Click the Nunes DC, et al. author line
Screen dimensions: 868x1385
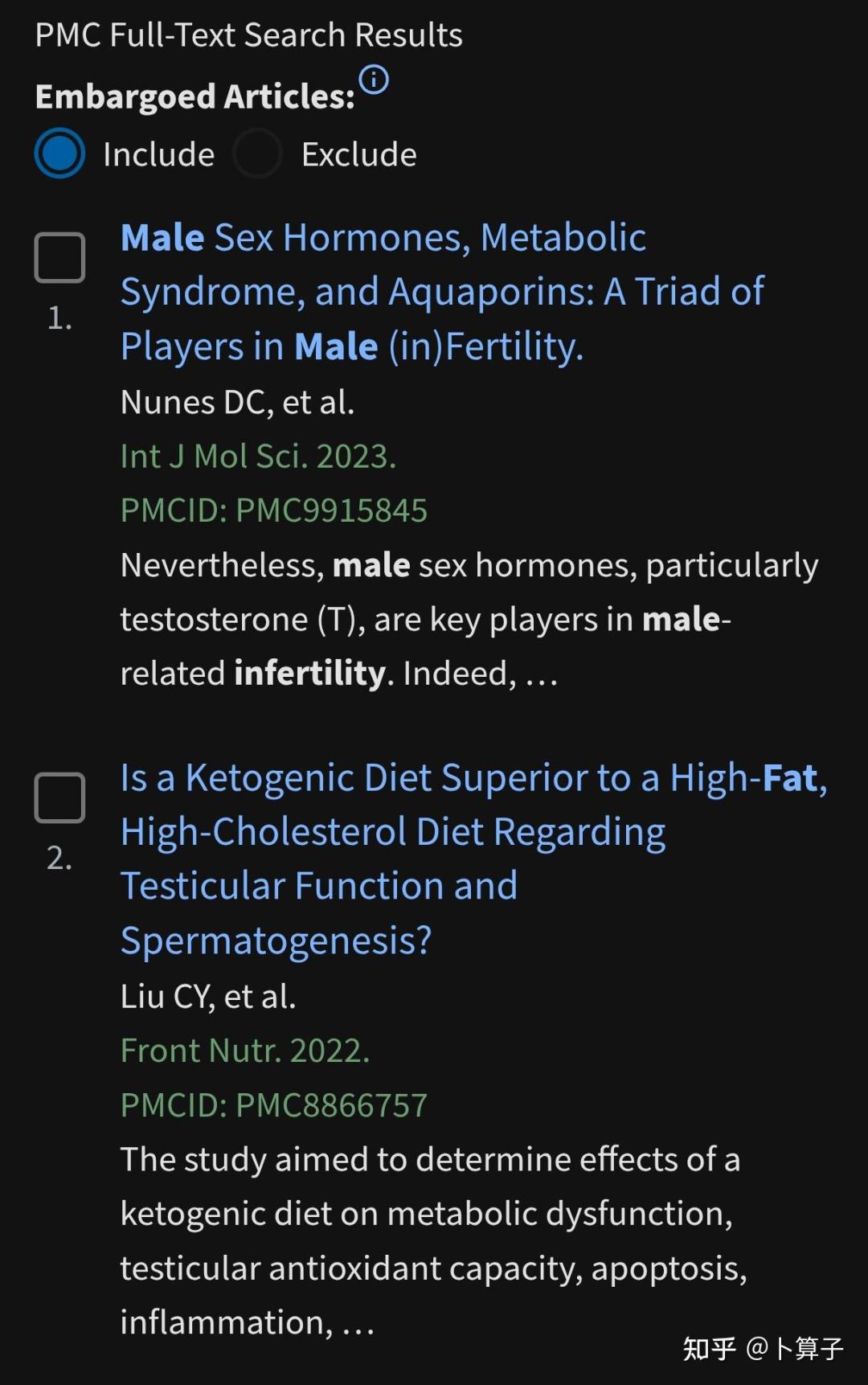237,402
